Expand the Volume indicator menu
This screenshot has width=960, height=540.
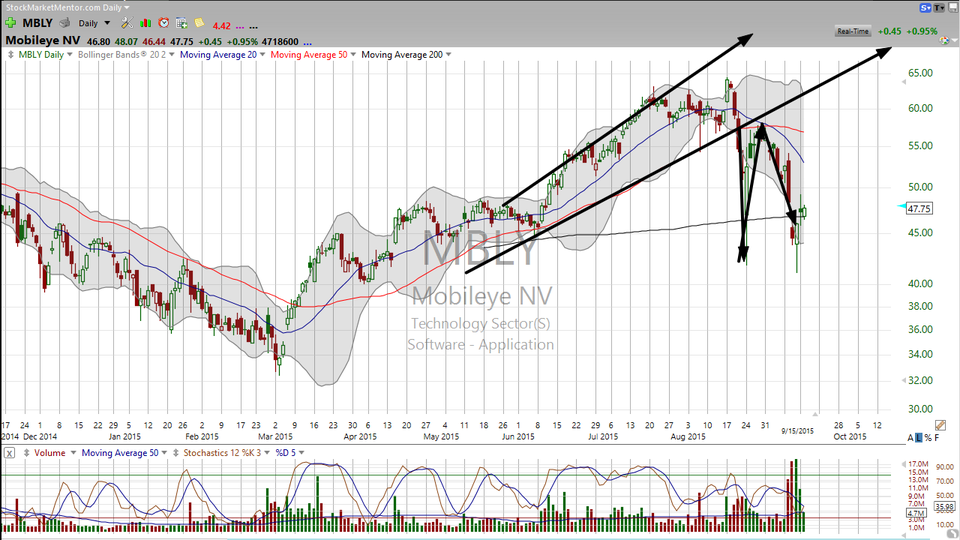pos(73,453)
